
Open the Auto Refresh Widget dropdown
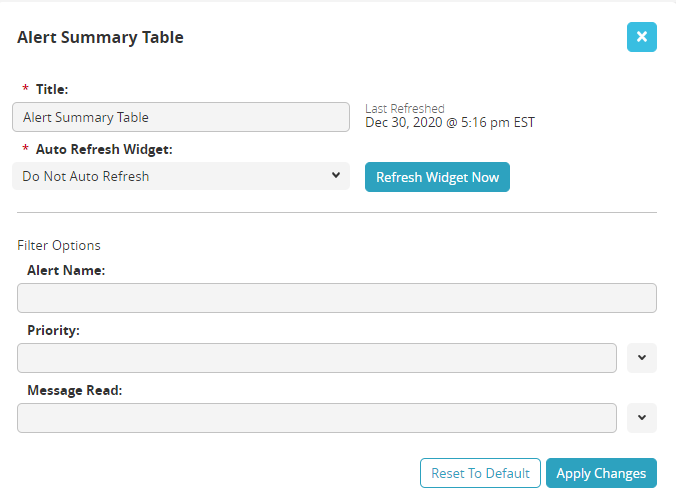point(181,176)
